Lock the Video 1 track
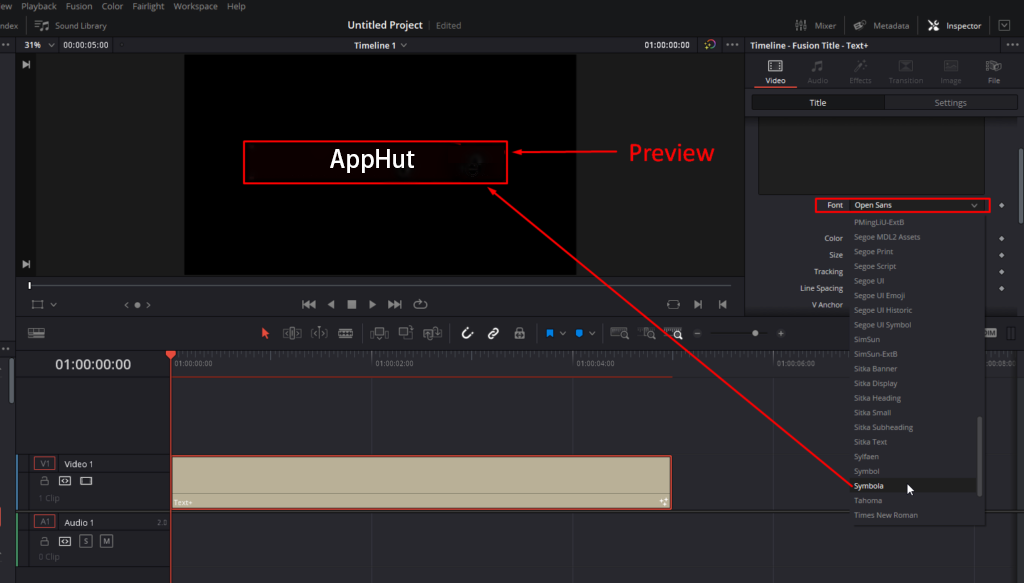 tap(44, 481)
